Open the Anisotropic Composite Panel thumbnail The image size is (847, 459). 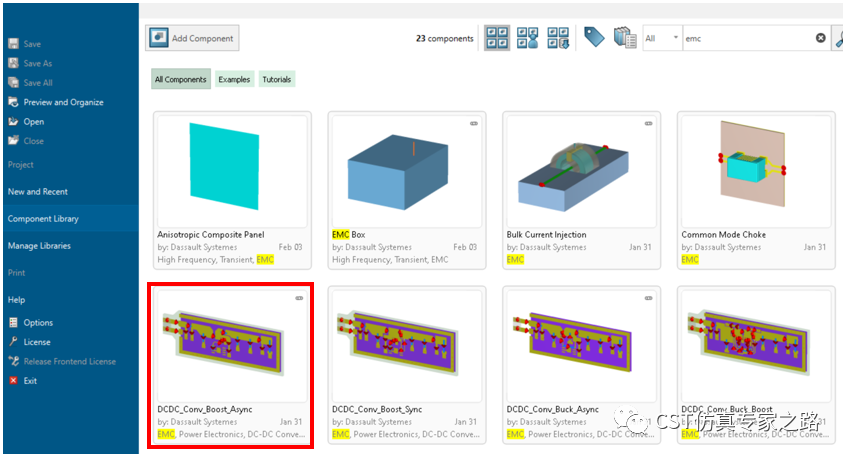point(232,171)
